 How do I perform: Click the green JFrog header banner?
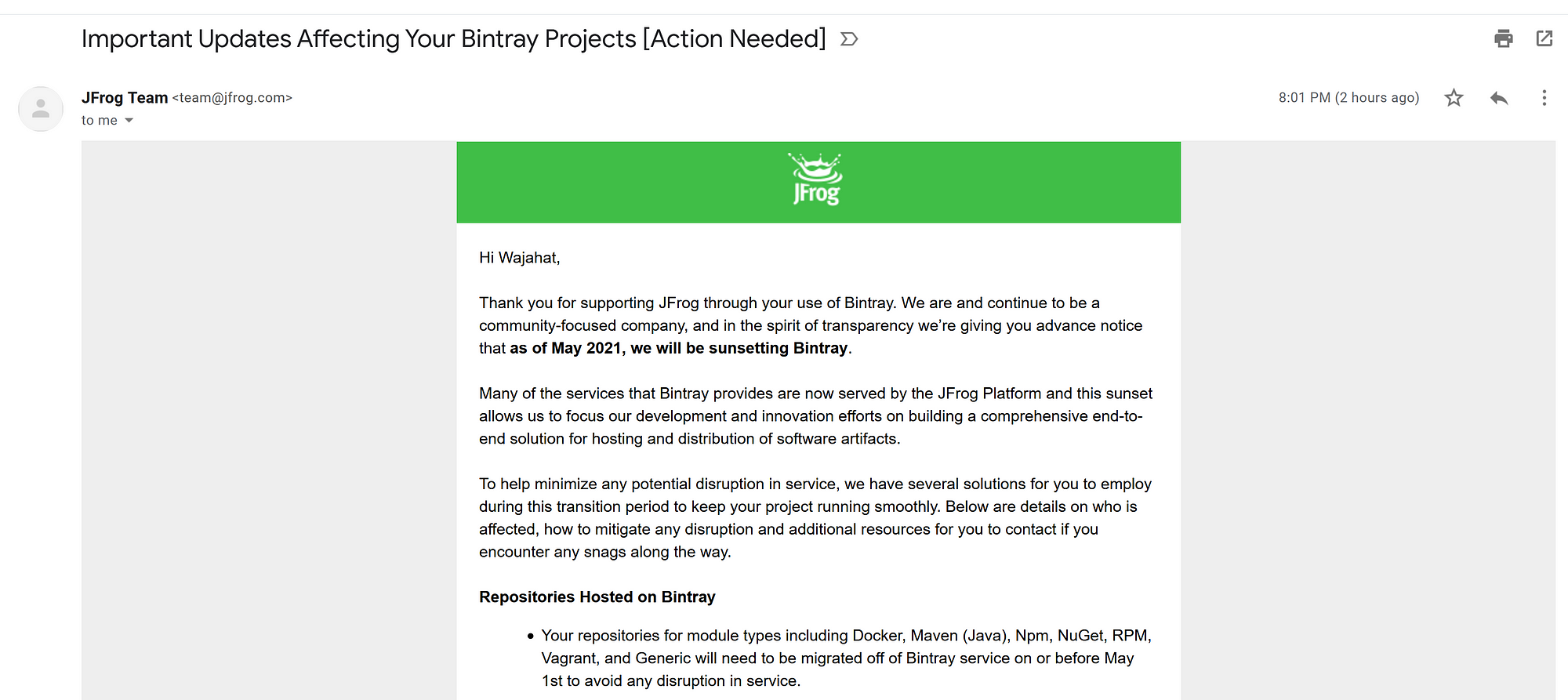[x=818, y=182]
